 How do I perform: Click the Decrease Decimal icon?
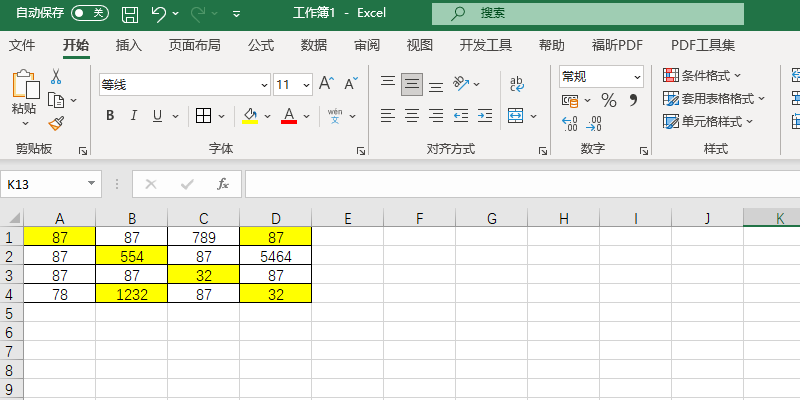(594, 124)
